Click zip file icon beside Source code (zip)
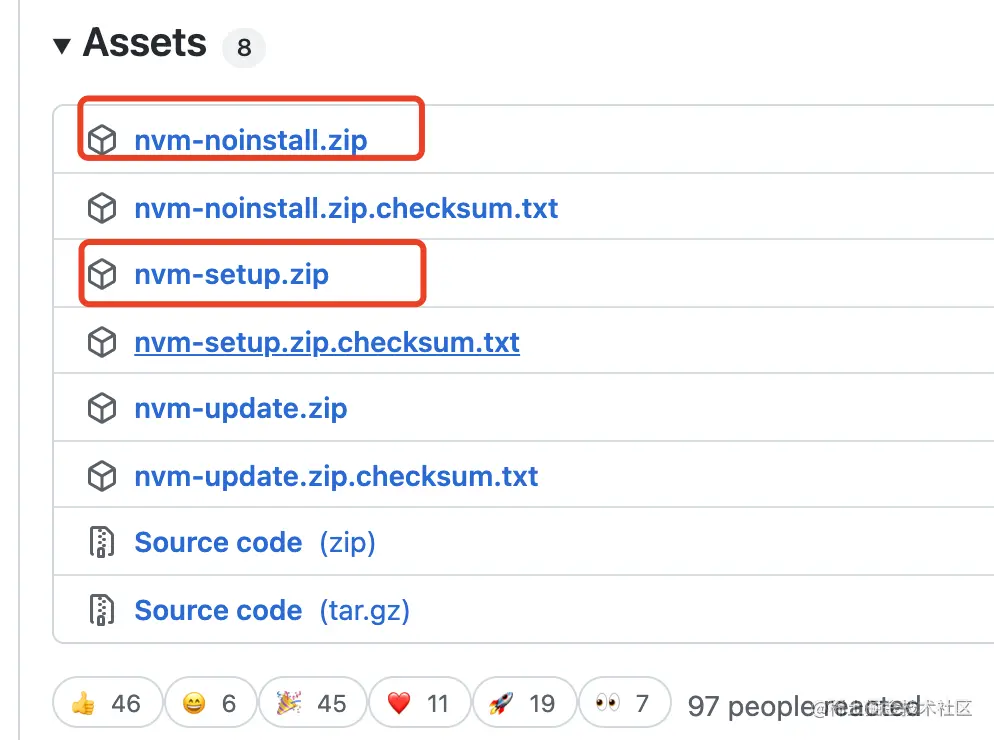 101,542
